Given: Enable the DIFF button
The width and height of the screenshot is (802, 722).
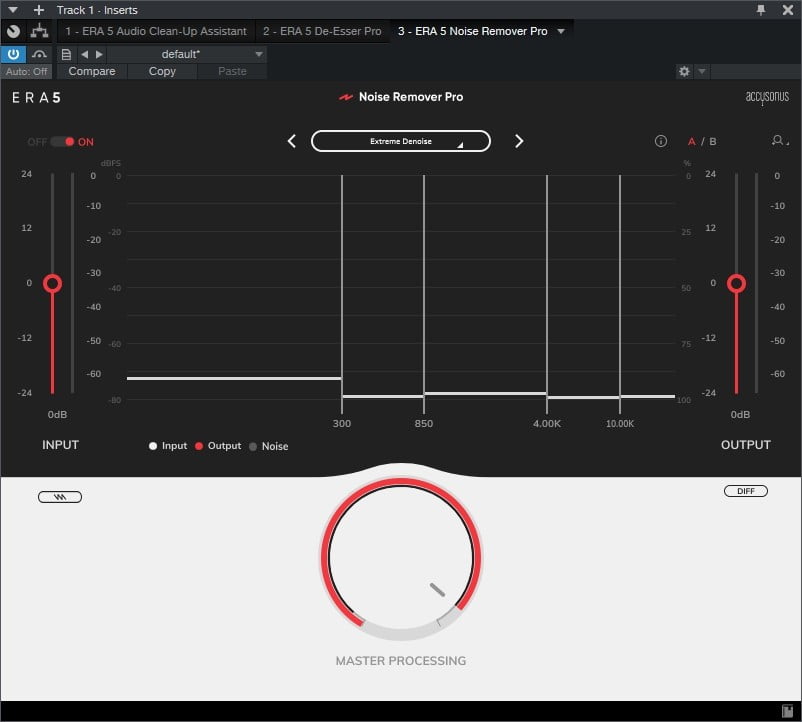Looking at the screenshot, I should pyautogui.click(x=746, y=491).
